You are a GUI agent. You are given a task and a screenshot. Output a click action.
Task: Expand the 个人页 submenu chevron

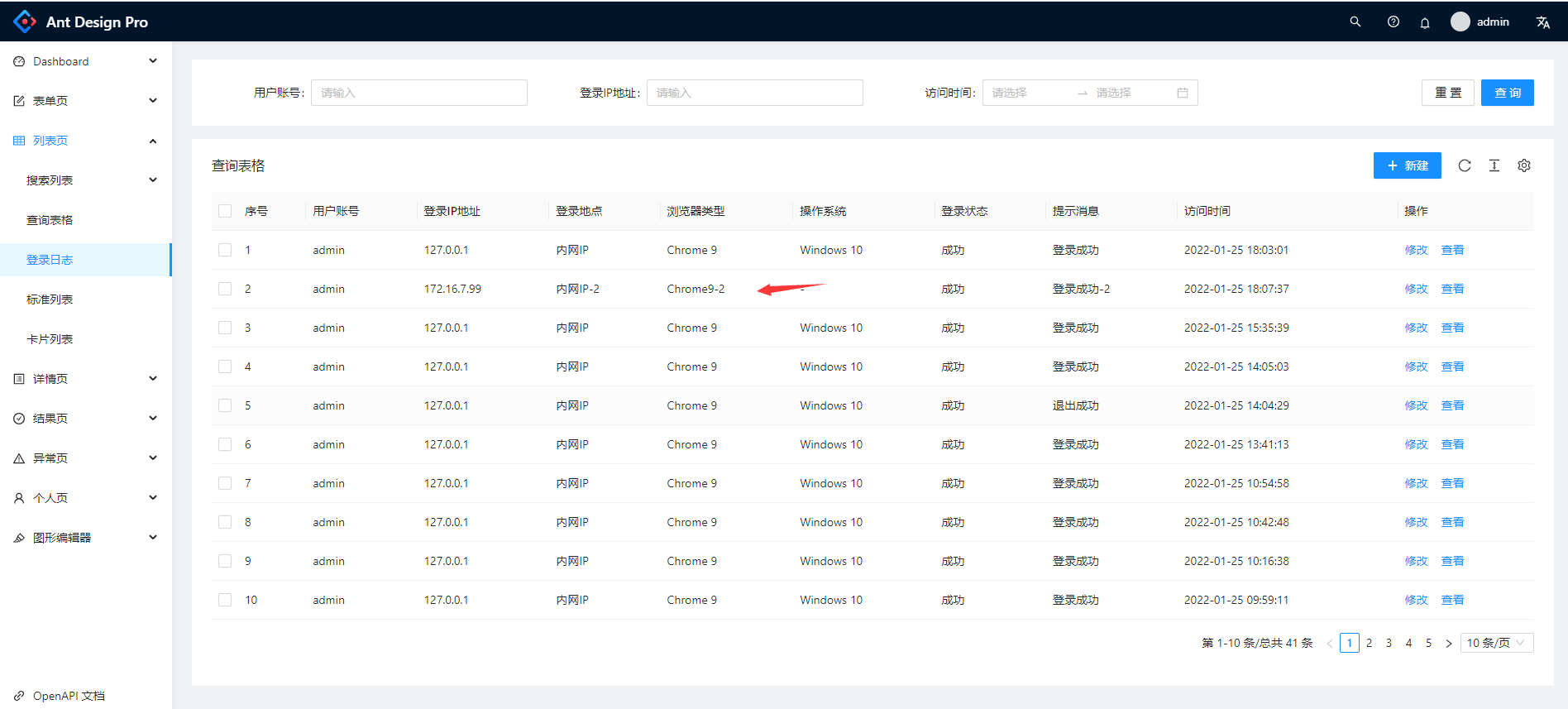click(153, 498)
